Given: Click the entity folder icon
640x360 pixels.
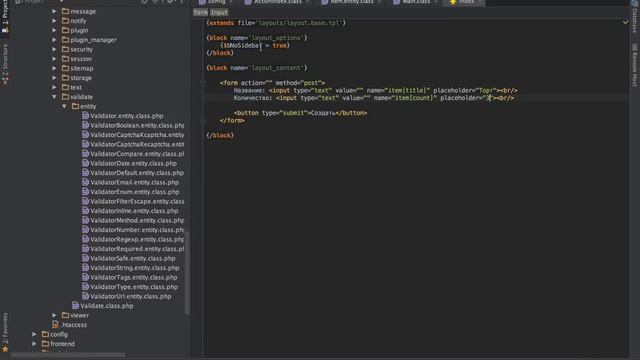Looking at the screenshot, I should (76, 106).
